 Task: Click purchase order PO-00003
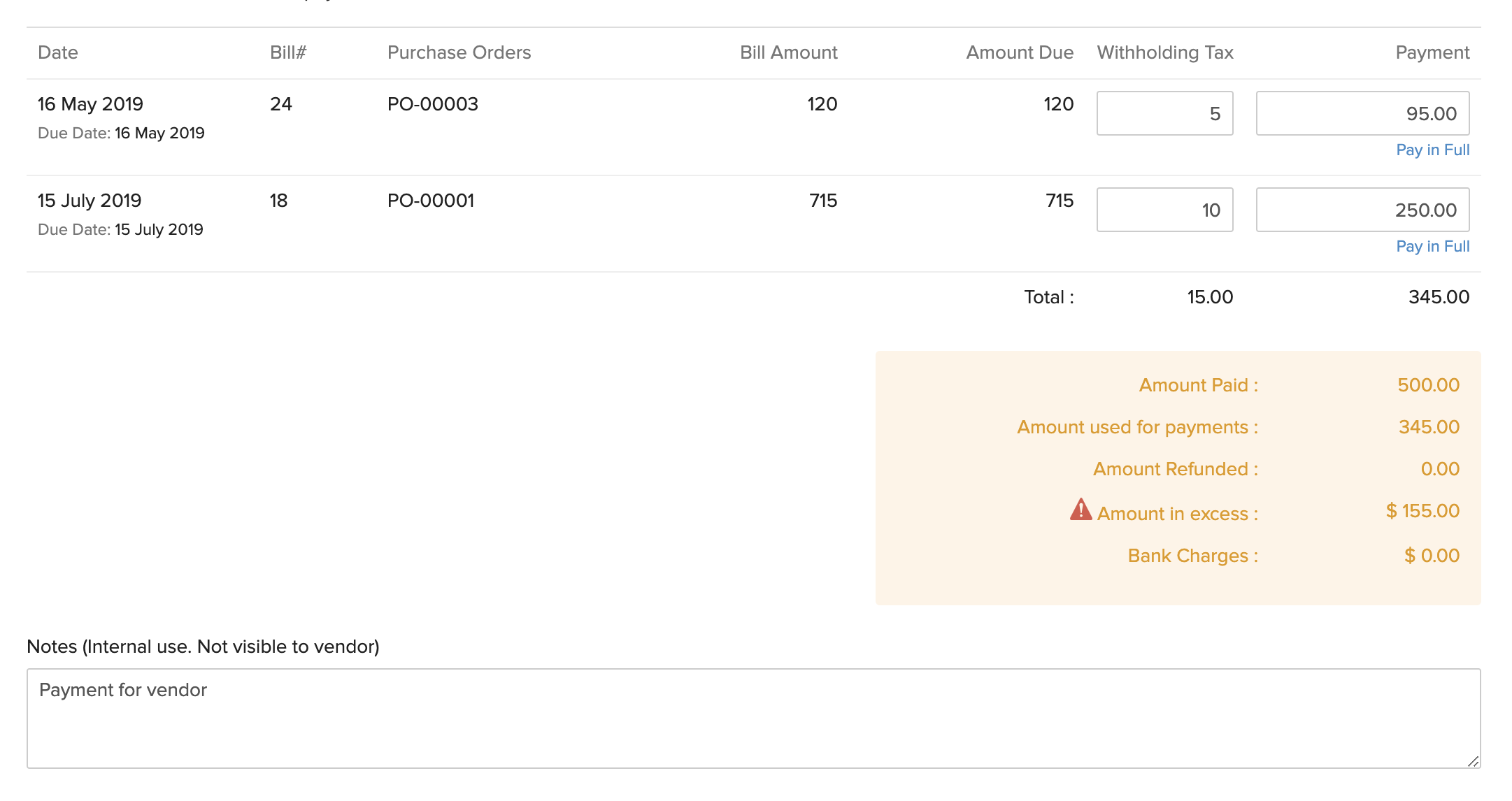click(x=433, y=103)
